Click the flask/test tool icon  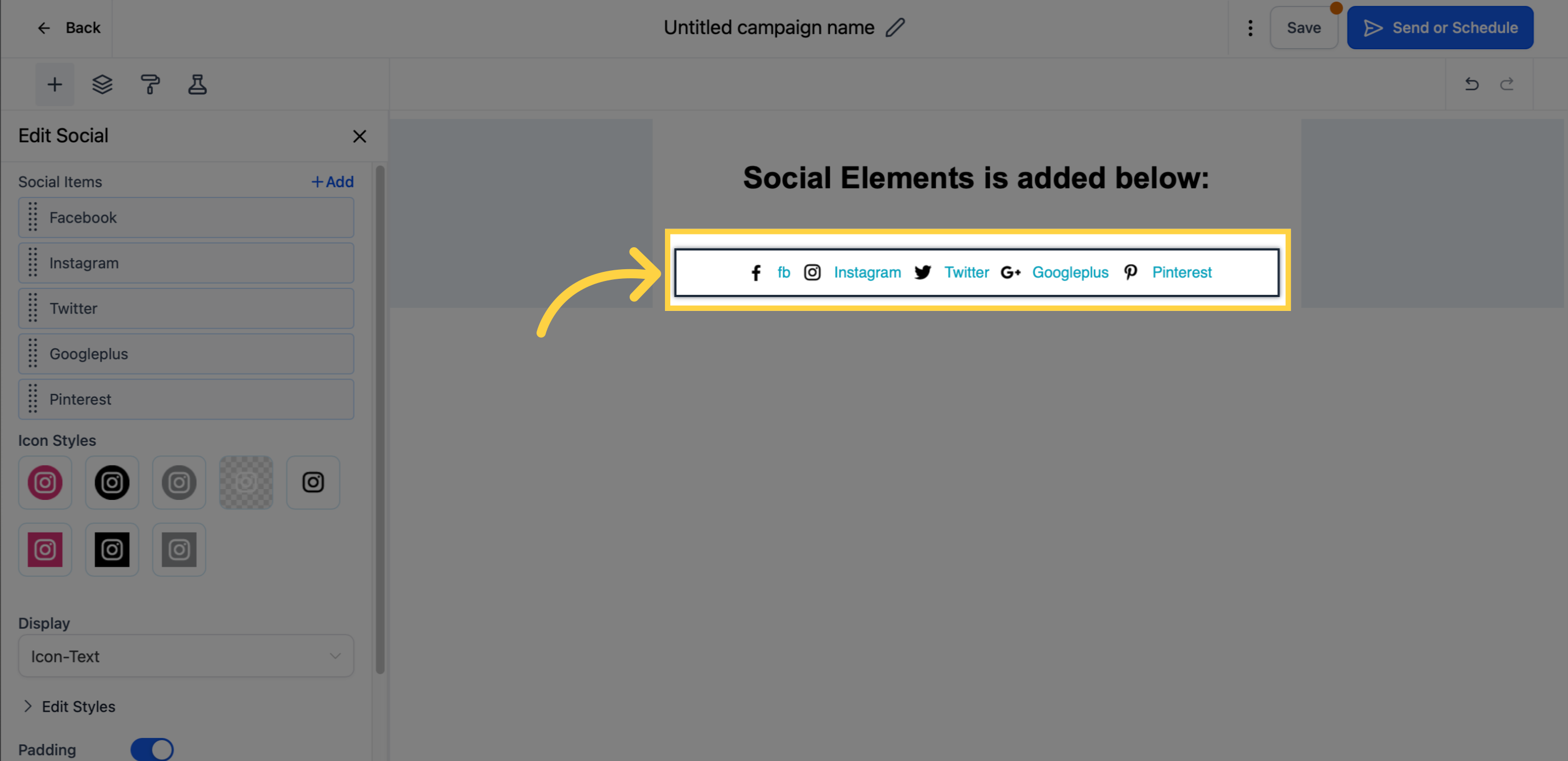(x=196, y=84)
